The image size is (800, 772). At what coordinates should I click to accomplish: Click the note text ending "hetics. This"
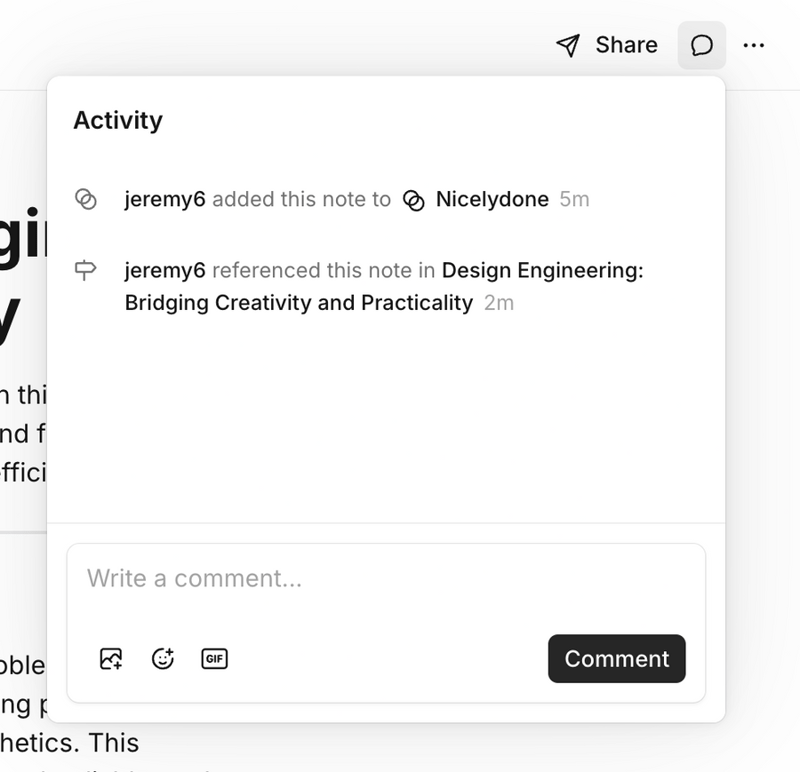(x=70, y=743)
